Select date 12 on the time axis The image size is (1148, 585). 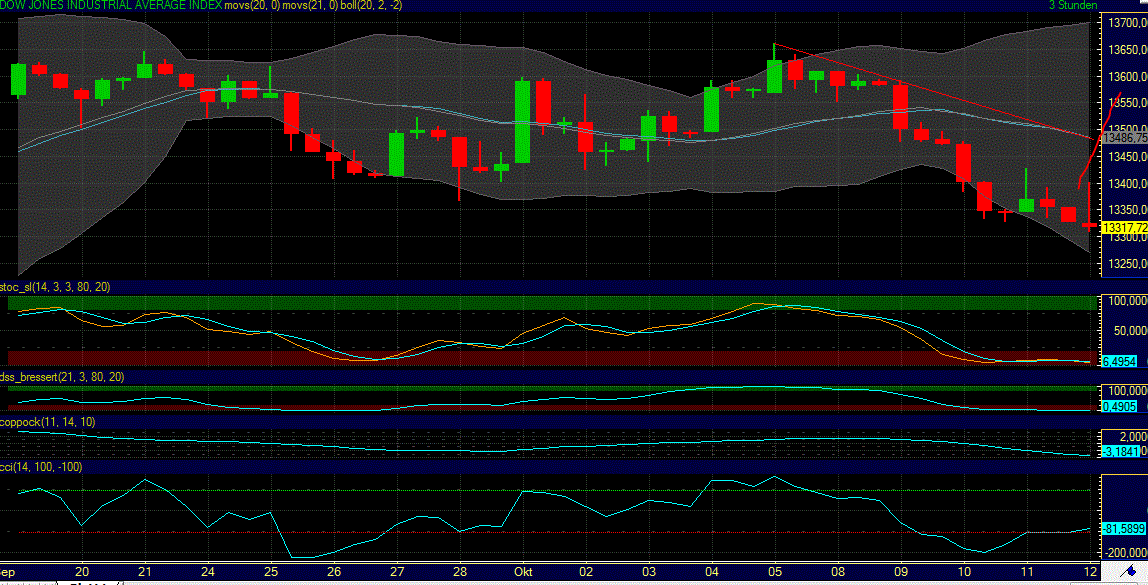(1090, 571)
